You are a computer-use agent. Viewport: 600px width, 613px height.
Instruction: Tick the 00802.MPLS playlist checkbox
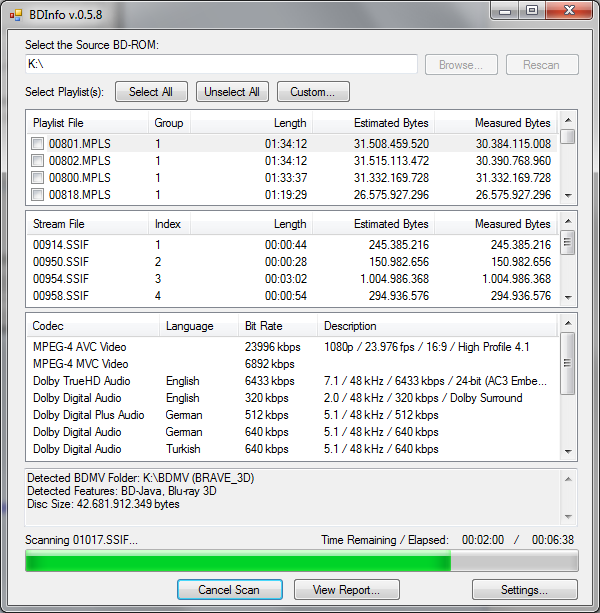(37, 161)
